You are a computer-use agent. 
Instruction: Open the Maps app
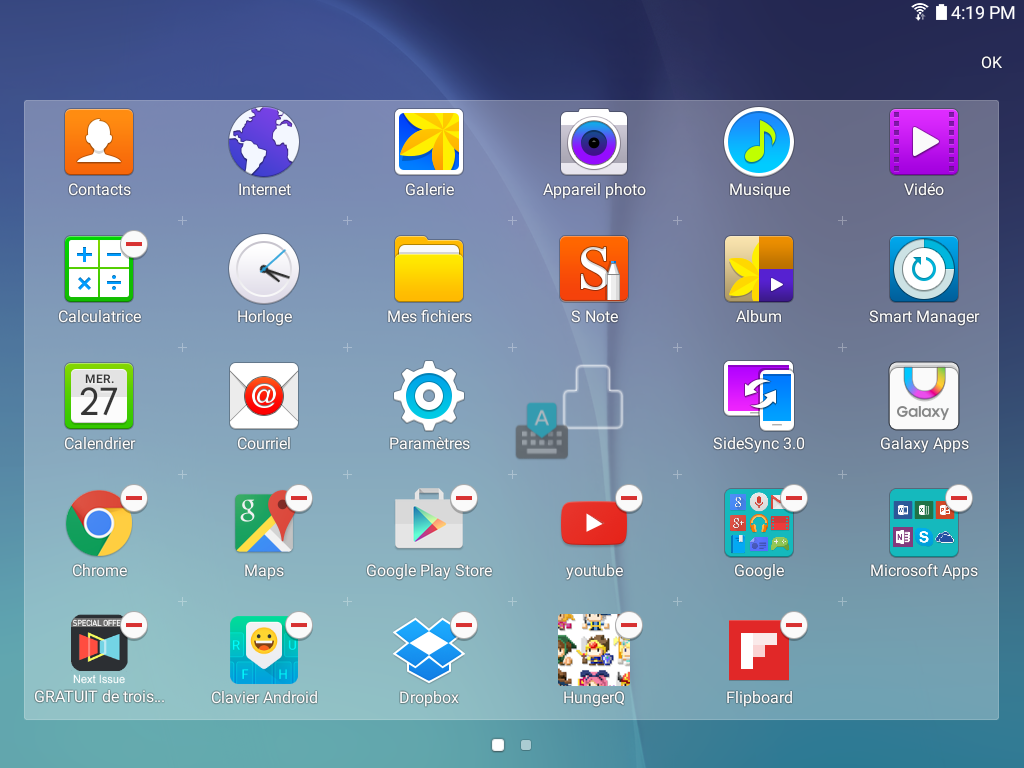264,523
